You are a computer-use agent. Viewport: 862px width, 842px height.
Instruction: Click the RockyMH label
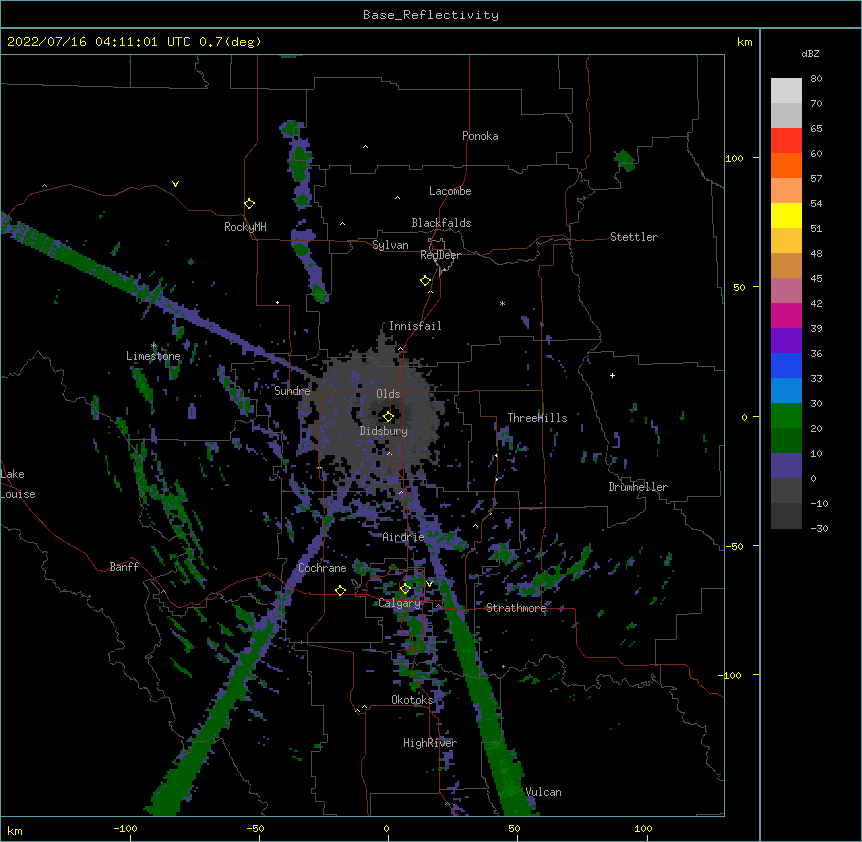click(245, 227)
